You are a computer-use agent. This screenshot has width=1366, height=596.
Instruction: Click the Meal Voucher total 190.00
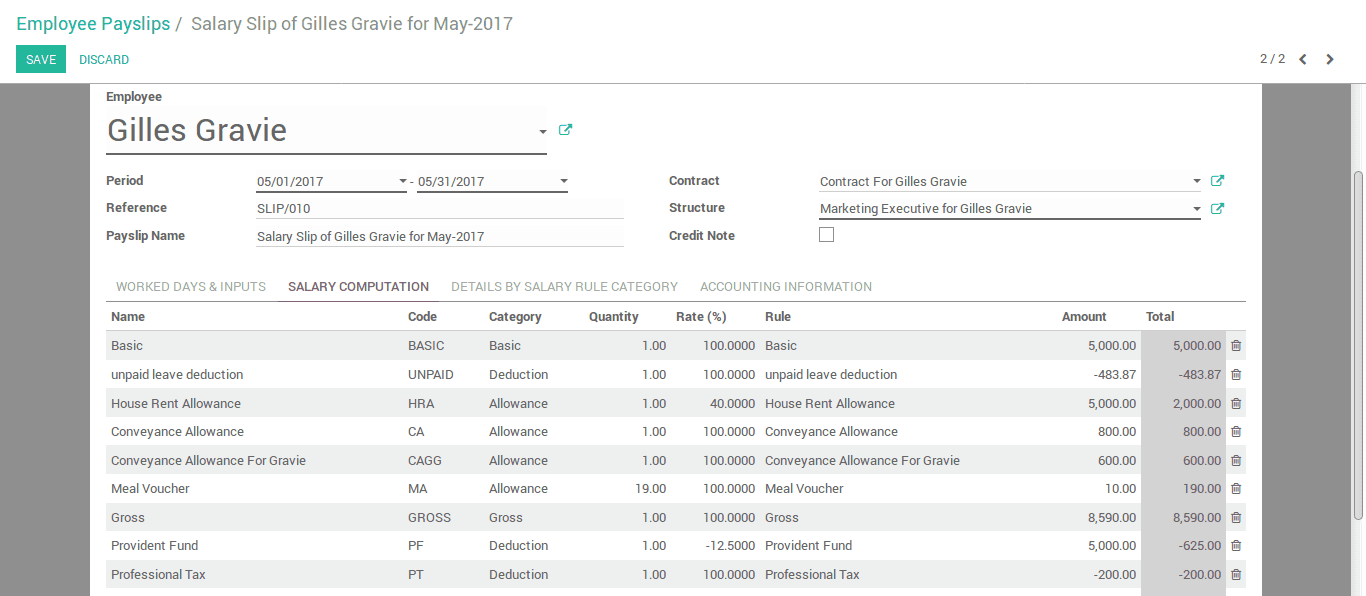(x=1202, y=489)
